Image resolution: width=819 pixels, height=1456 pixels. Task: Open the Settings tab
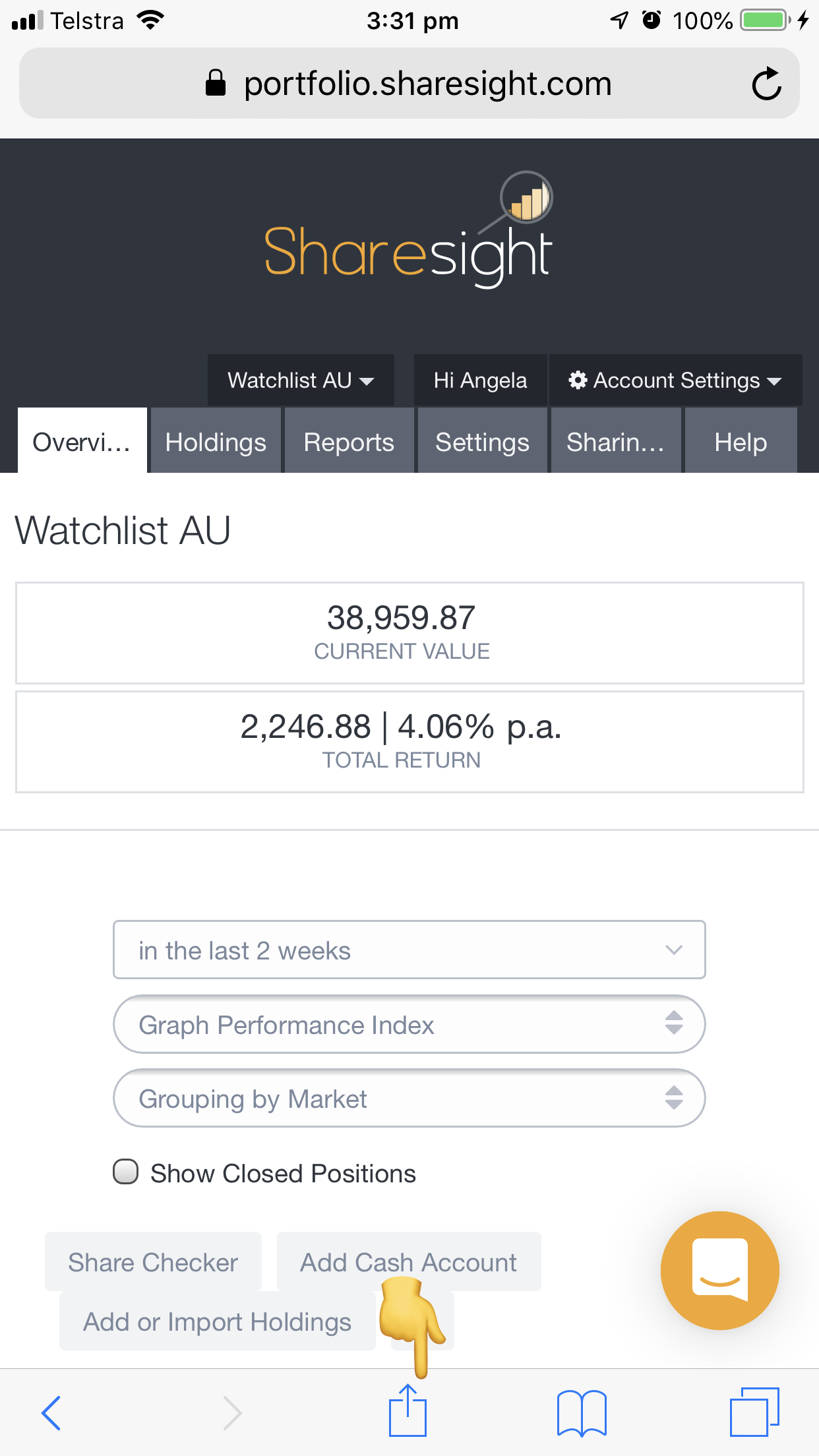(x=482, y=440)
